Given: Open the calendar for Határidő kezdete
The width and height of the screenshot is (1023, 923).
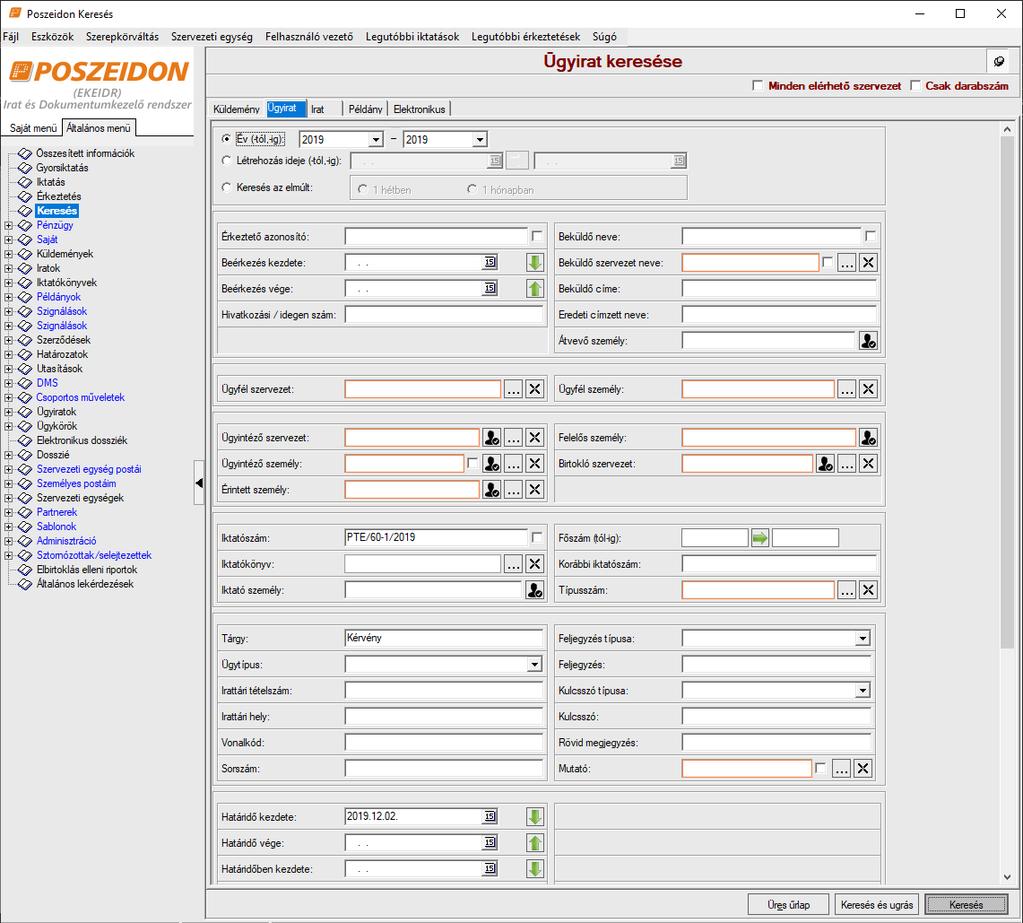Looking at the screenshot, I should 490,816.
